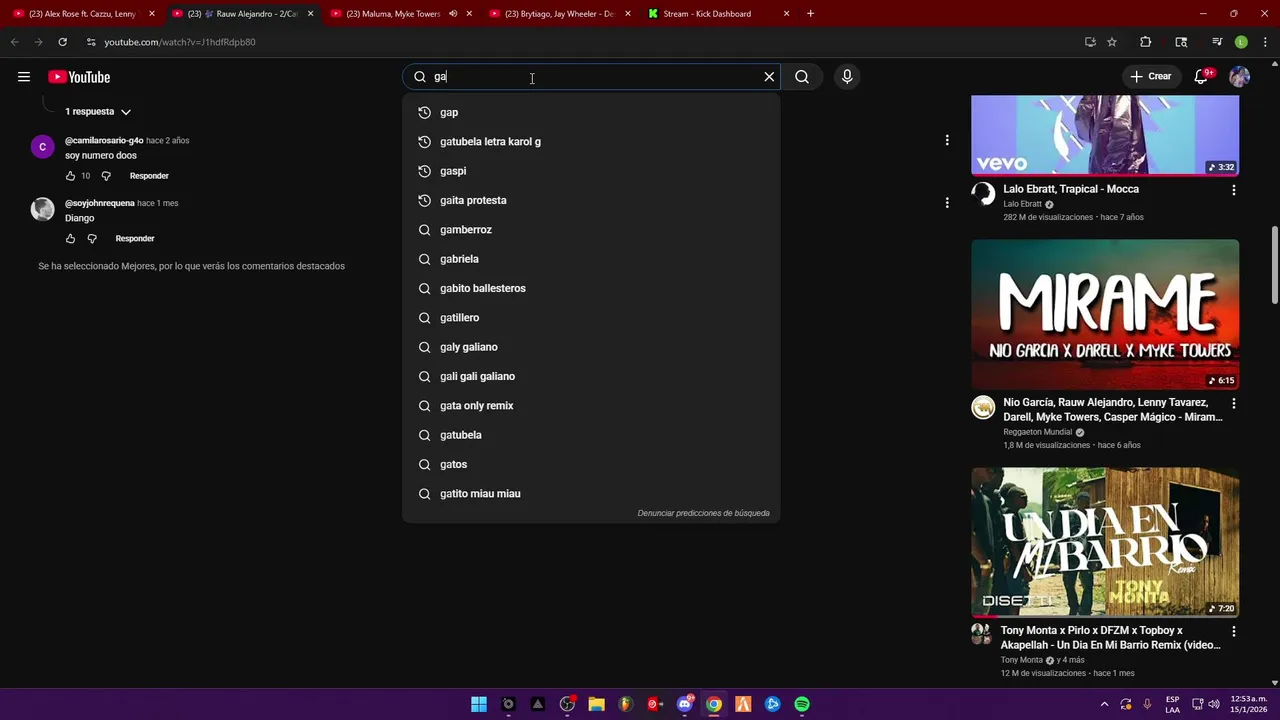Open the Crear upload menu

[1151, 77]
